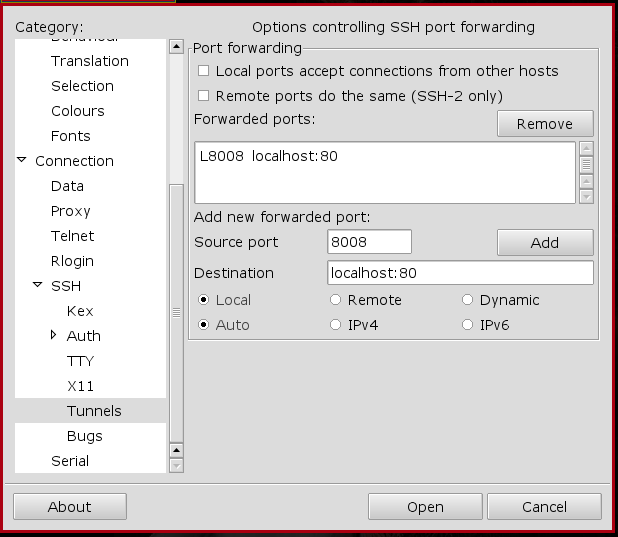Viewport: 618px width, 537px height.
Task: Expand the Auth tree node
Action: (54, 335)
